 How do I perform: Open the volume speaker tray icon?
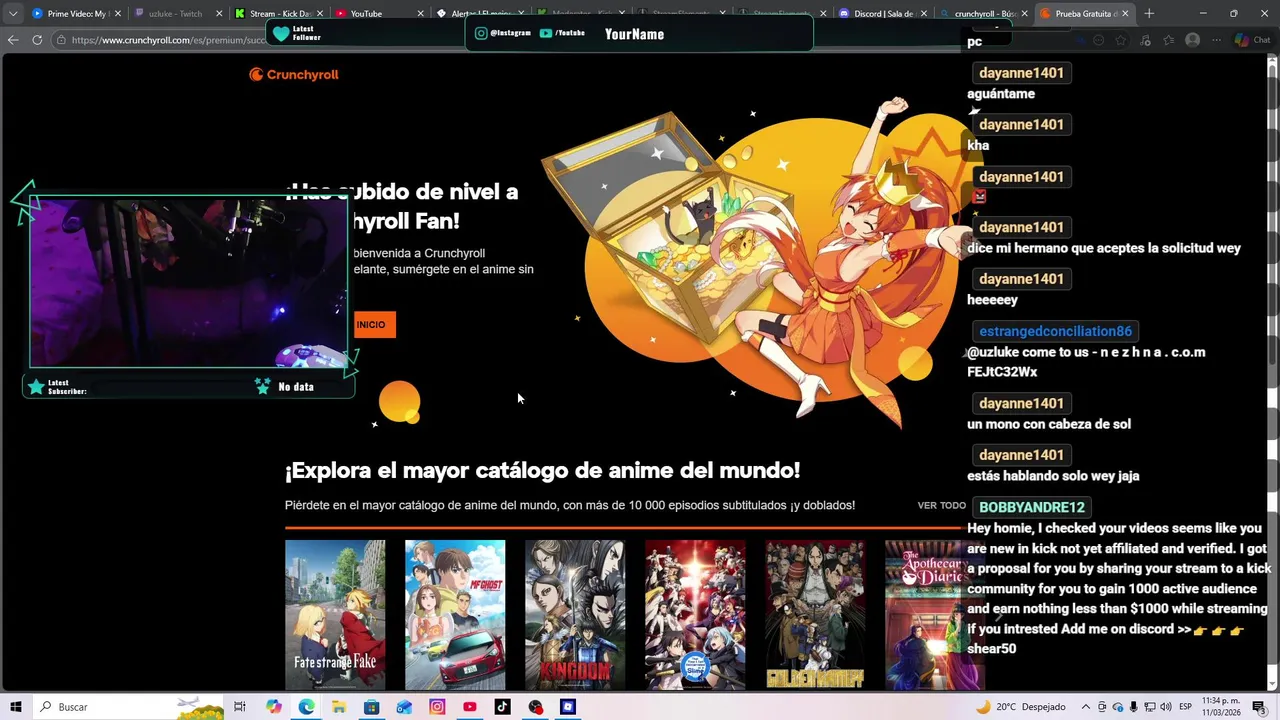(x=1166, y=707)
